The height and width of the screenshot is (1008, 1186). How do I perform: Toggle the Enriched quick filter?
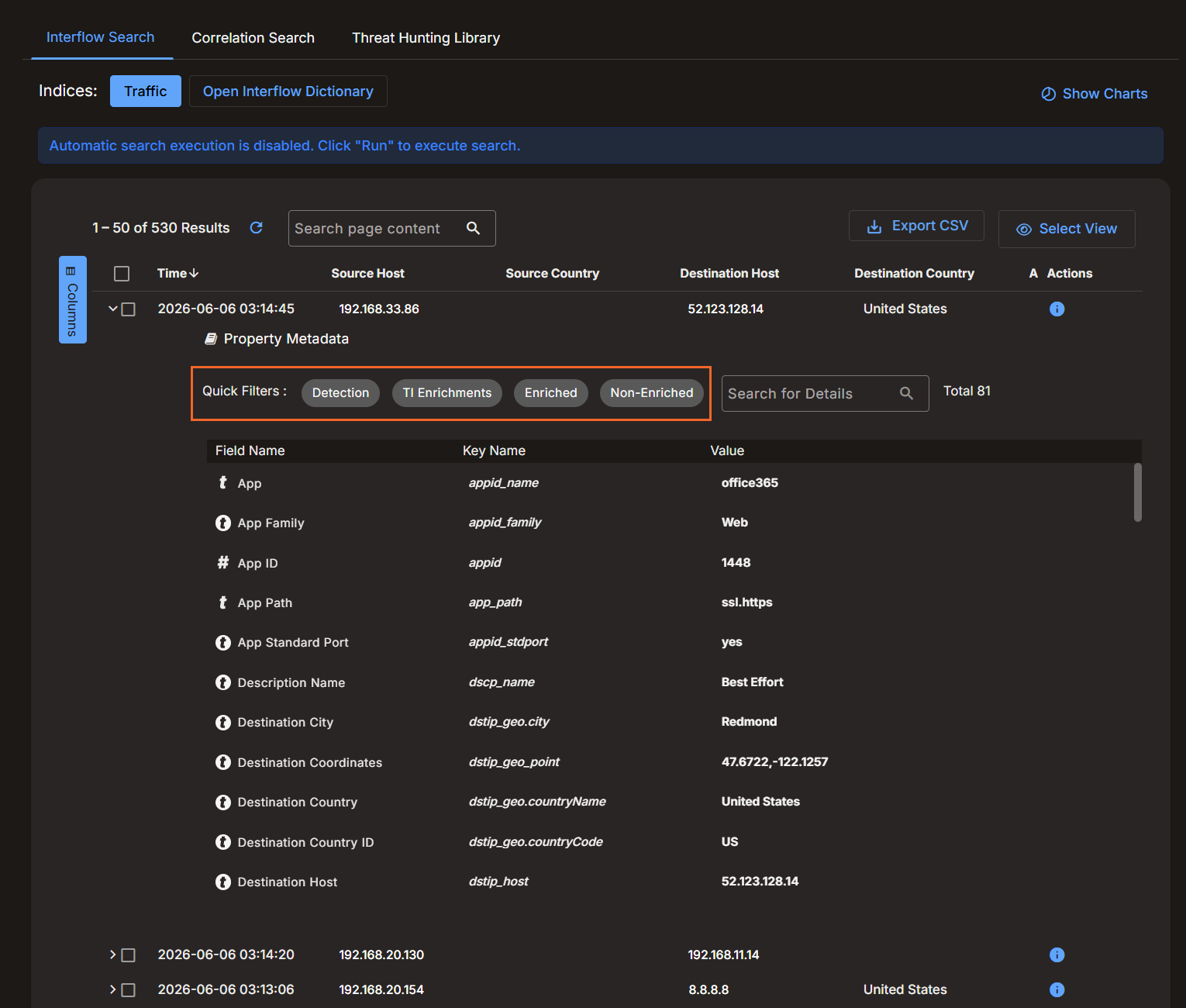coord(551,393)
